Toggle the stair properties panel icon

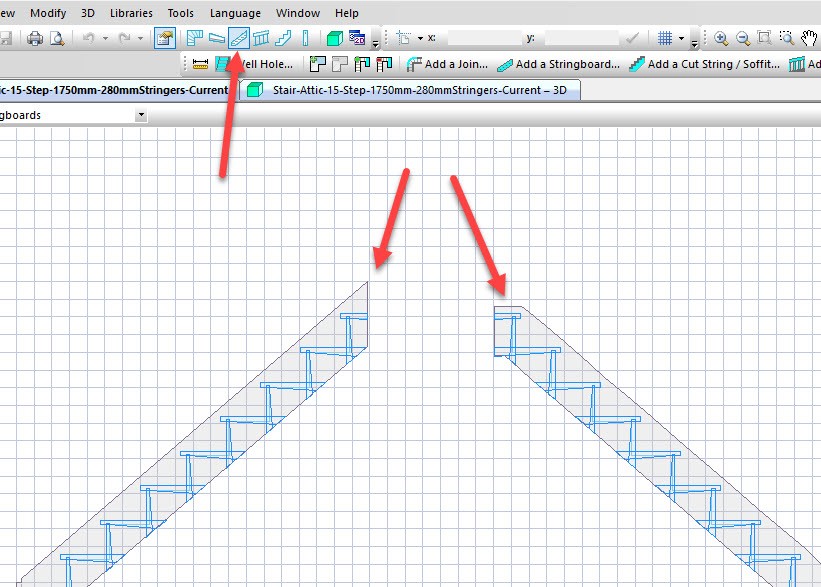[x=164, y=38]
